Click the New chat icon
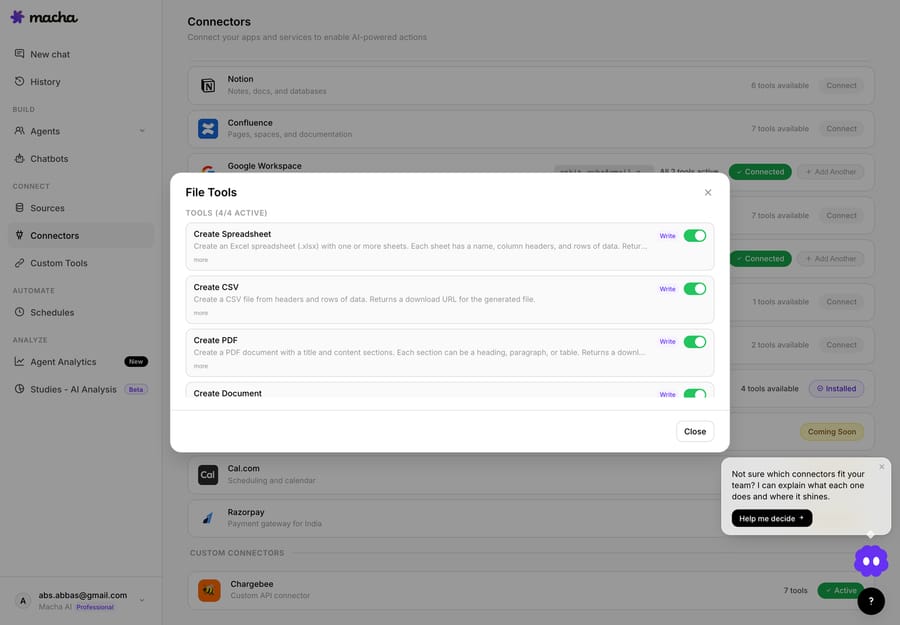 pos(20,54)
